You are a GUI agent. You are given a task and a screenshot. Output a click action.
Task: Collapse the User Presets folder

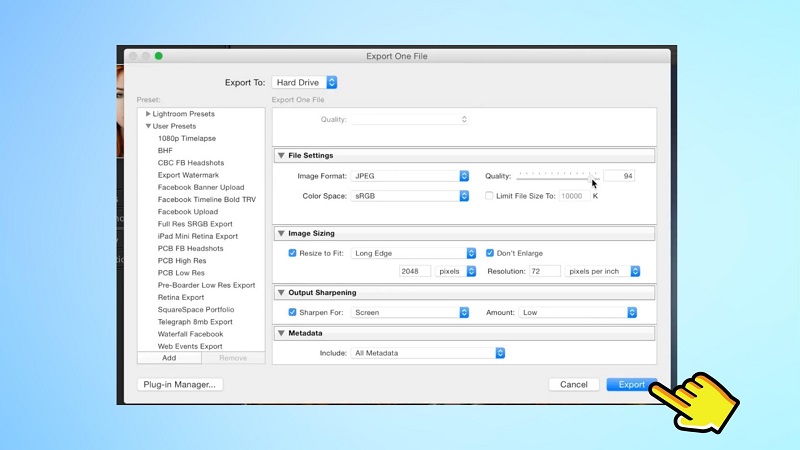[x=148, y=126]
